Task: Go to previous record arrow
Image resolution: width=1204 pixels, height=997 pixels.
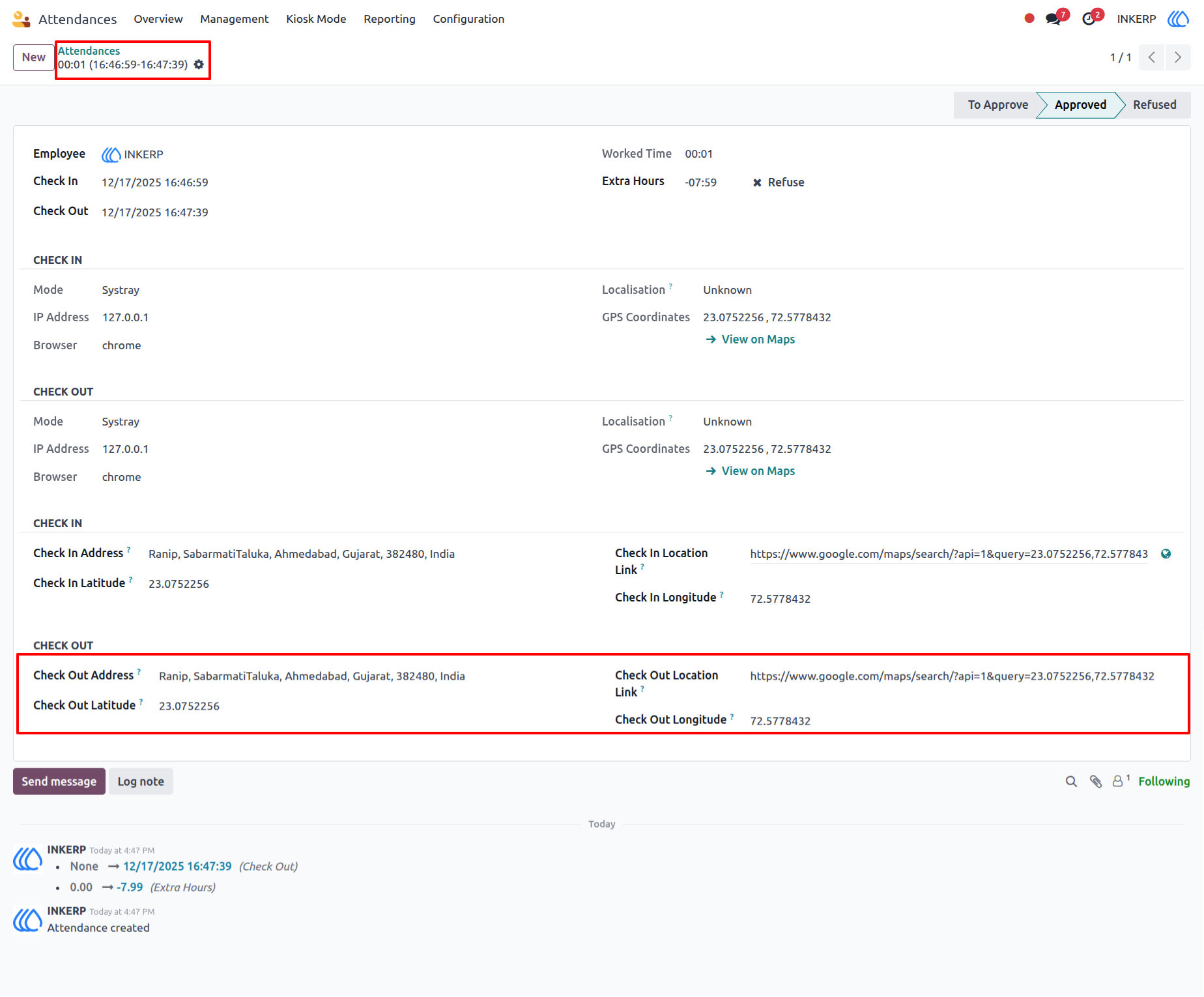Action: (x=1152, y=57)
